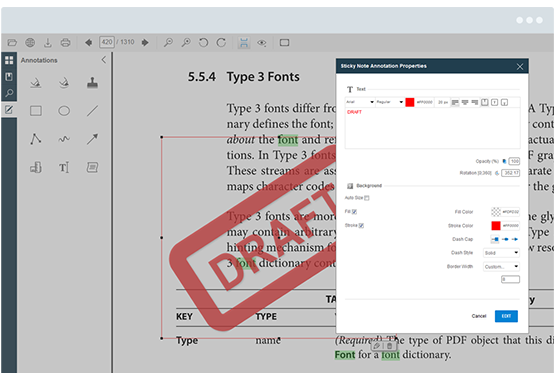Set vertical alignment to top
Image resolution: width=555 pixels, height=373 pixels.
click(x=485, y=102)
